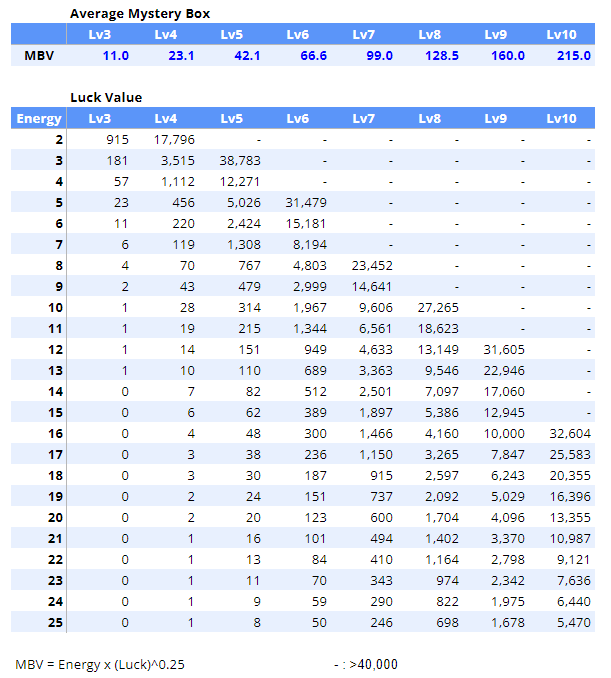
Task: Click luck value 6,440
Action: point(574,601)
